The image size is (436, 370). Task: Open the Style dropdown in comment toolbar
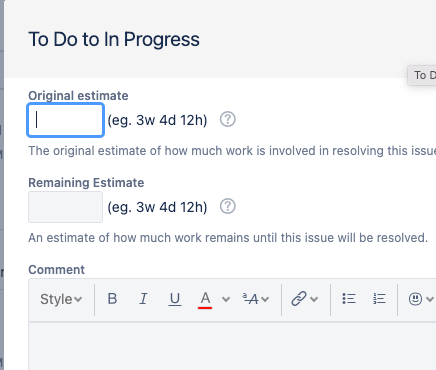(61, 299)
